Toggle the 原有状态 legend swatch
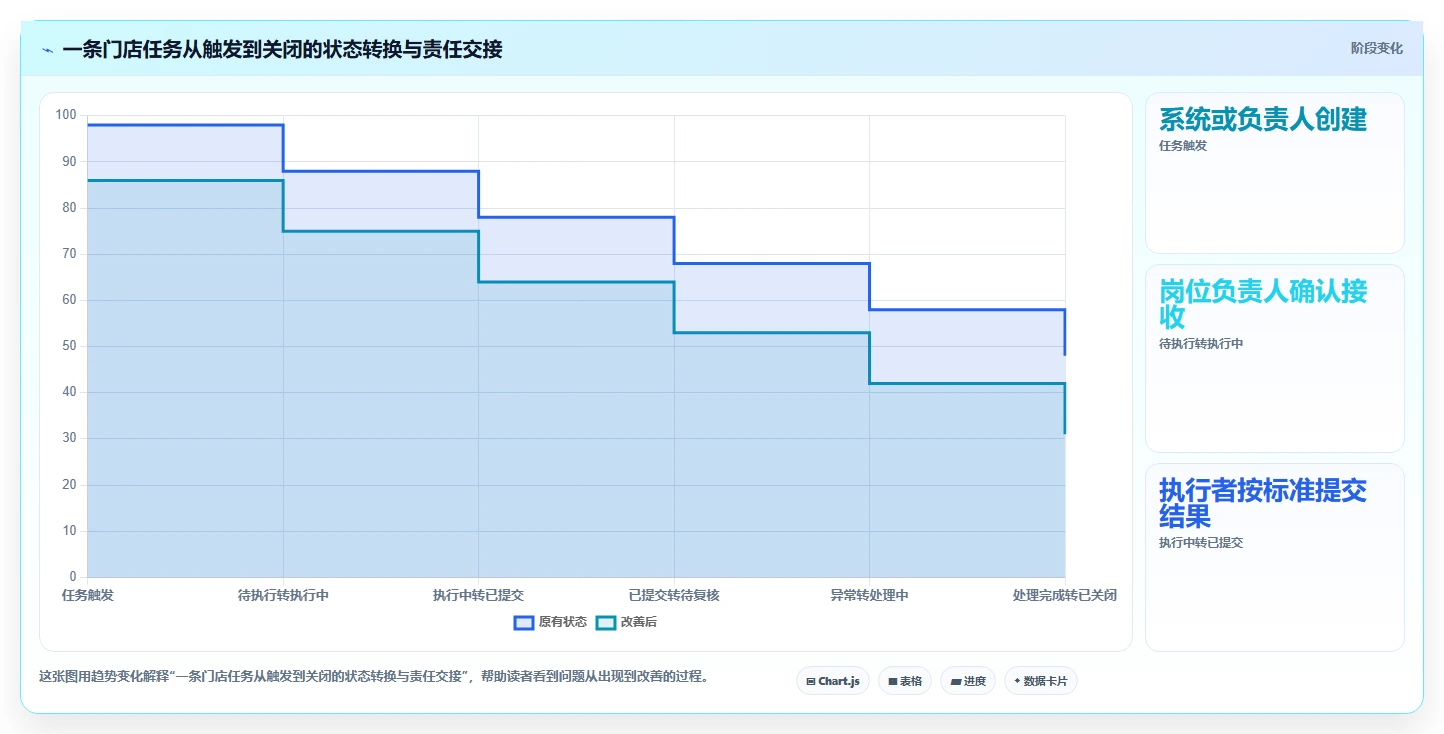This screenshot has height=734, width=1444. tap(524, 622)
